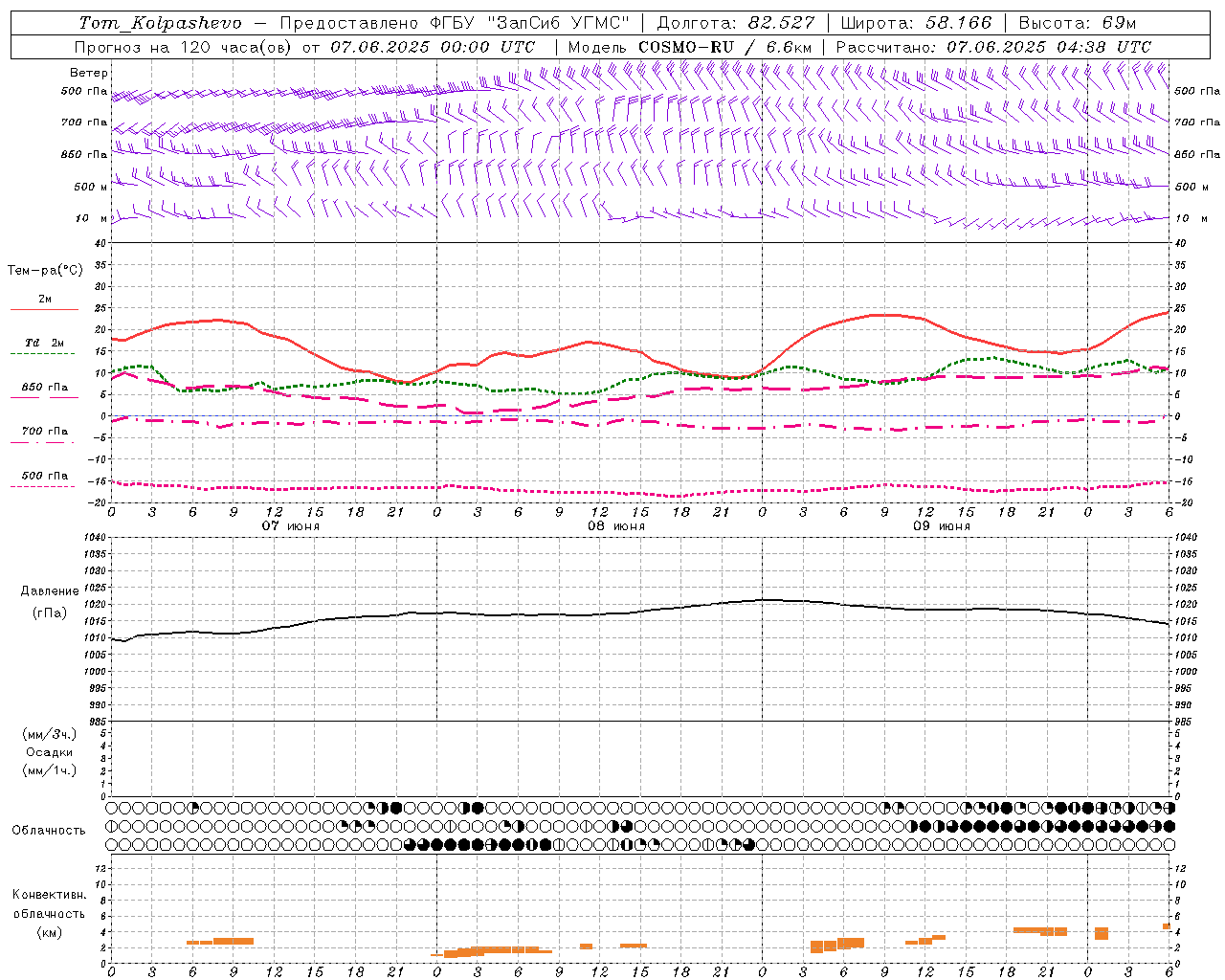
Task: Click the Td 2м legend label
Action: point(45,343)
